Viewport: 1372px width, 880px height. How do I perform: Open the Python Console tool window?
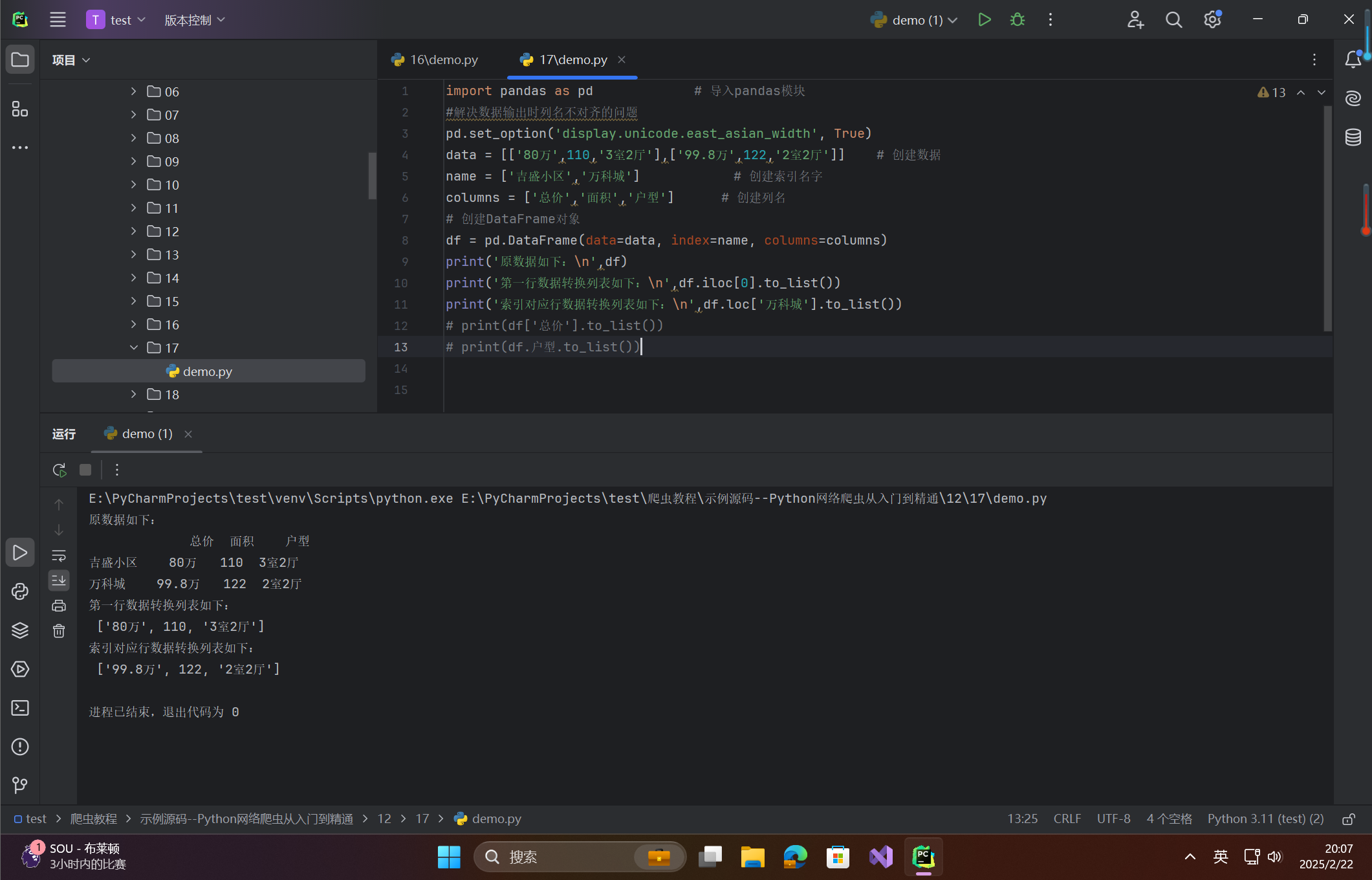point(20,591)
